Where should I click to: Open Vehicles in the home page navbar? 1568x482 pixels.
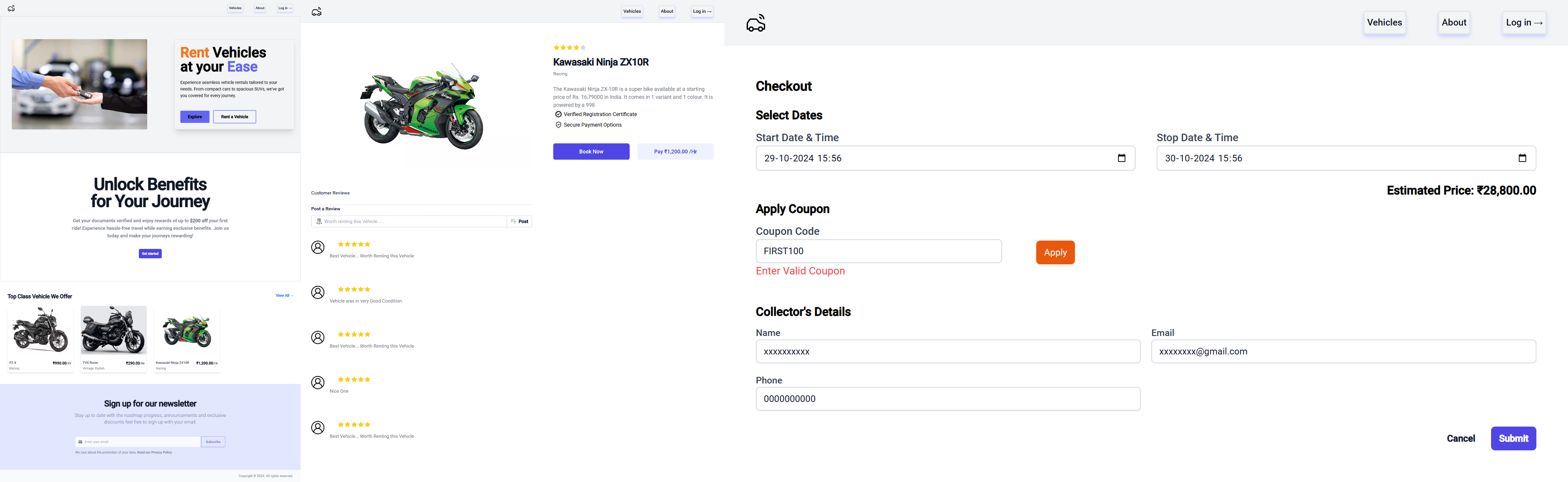[x=235, y=8]
